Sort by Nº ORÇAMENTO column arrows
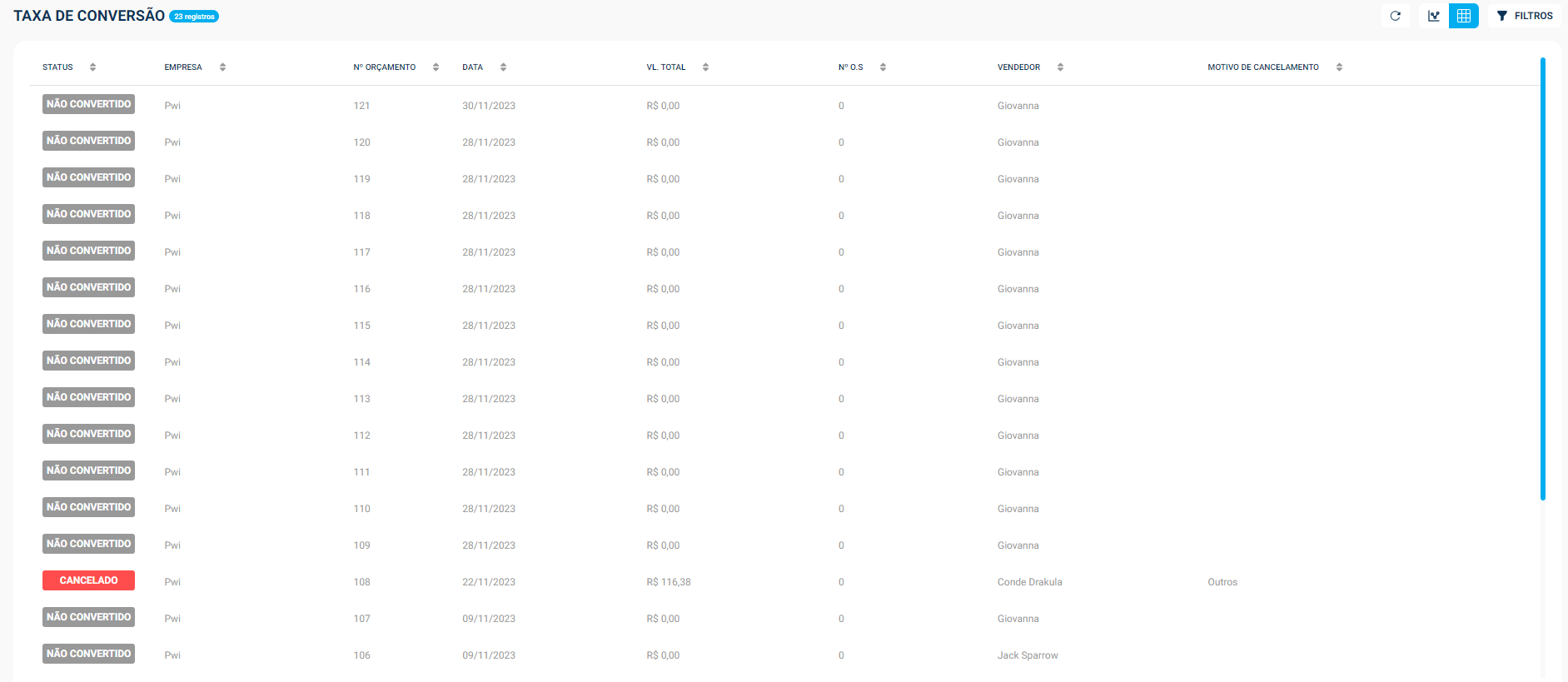1568x682 pixels. tap(436, 67)
